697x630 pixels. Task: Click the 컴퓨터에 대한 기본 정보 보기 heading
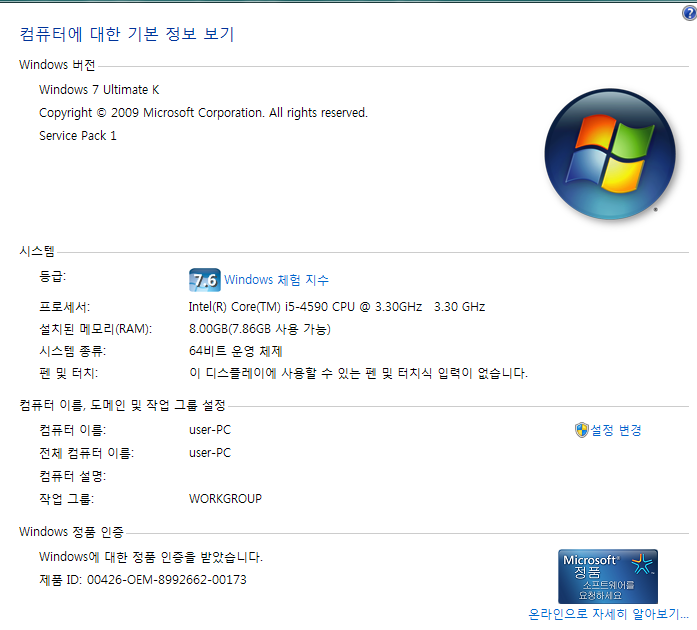(127, 34)
